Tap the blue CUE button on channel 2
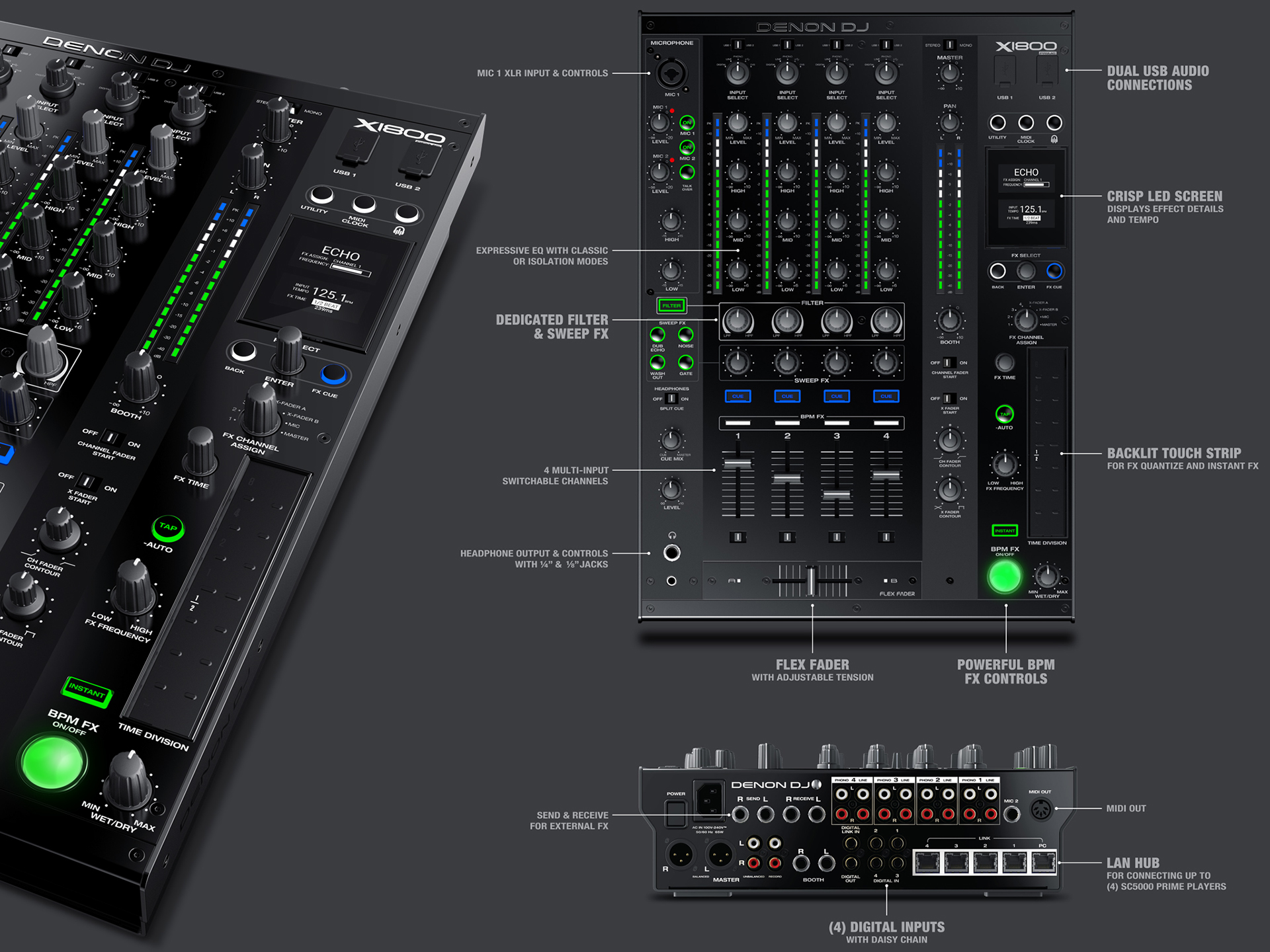The width and height of the screenshot is (1270, 952). (786, 397)
